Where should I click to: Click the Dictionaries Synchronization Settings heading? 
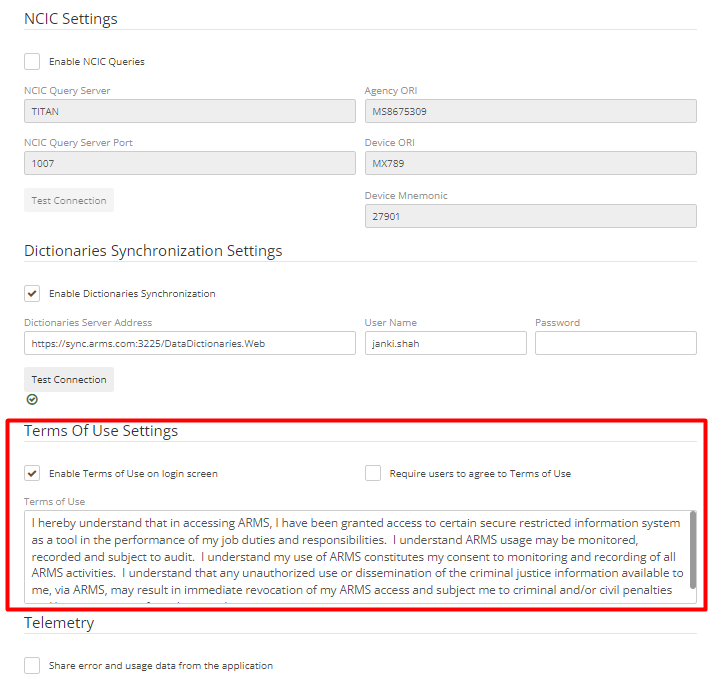(x=153, y=250)
